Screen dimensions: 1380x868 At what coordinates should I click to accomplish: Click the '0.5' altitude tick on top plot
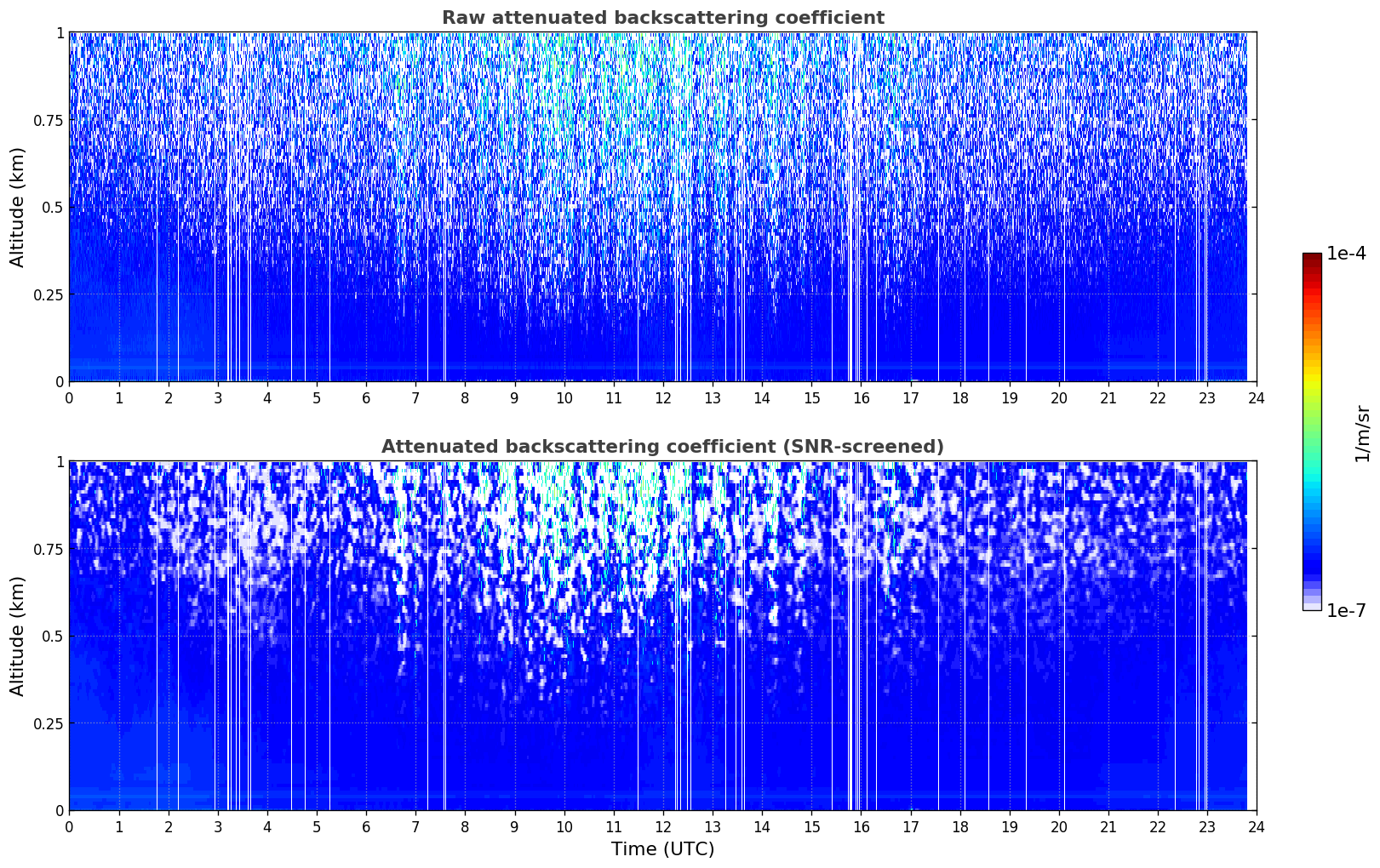52,207
